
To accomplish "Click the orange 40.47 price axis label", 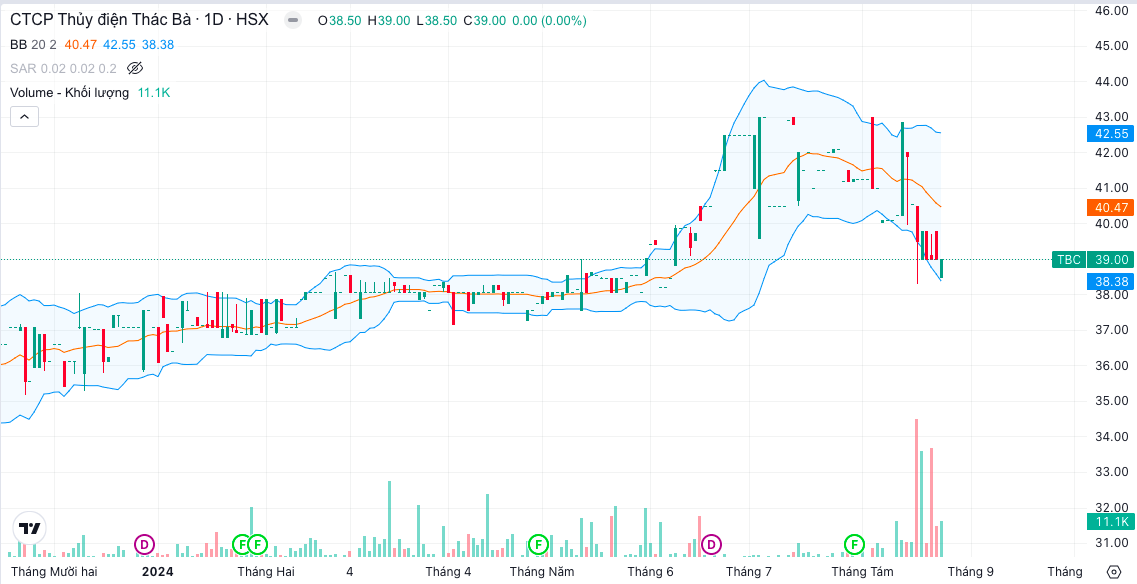I will tap(1109, 207).
